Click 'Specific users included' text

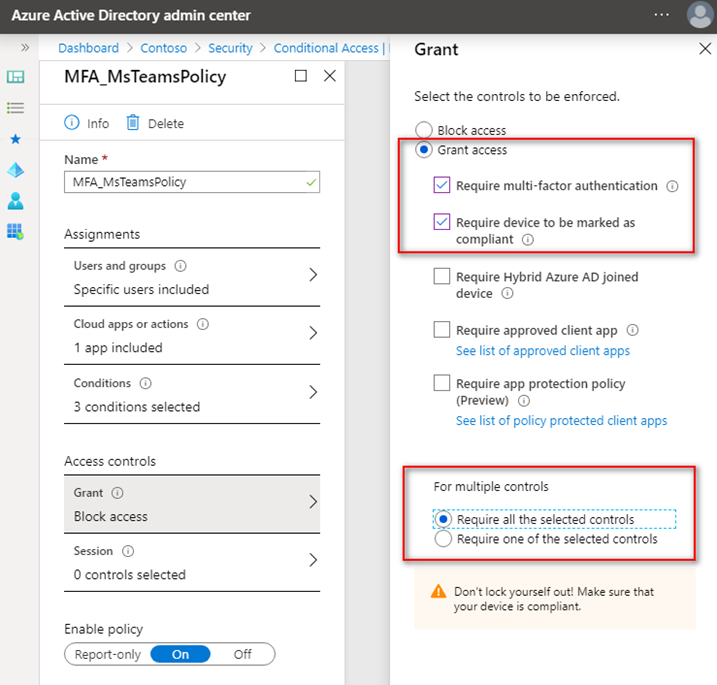(141, 289)
